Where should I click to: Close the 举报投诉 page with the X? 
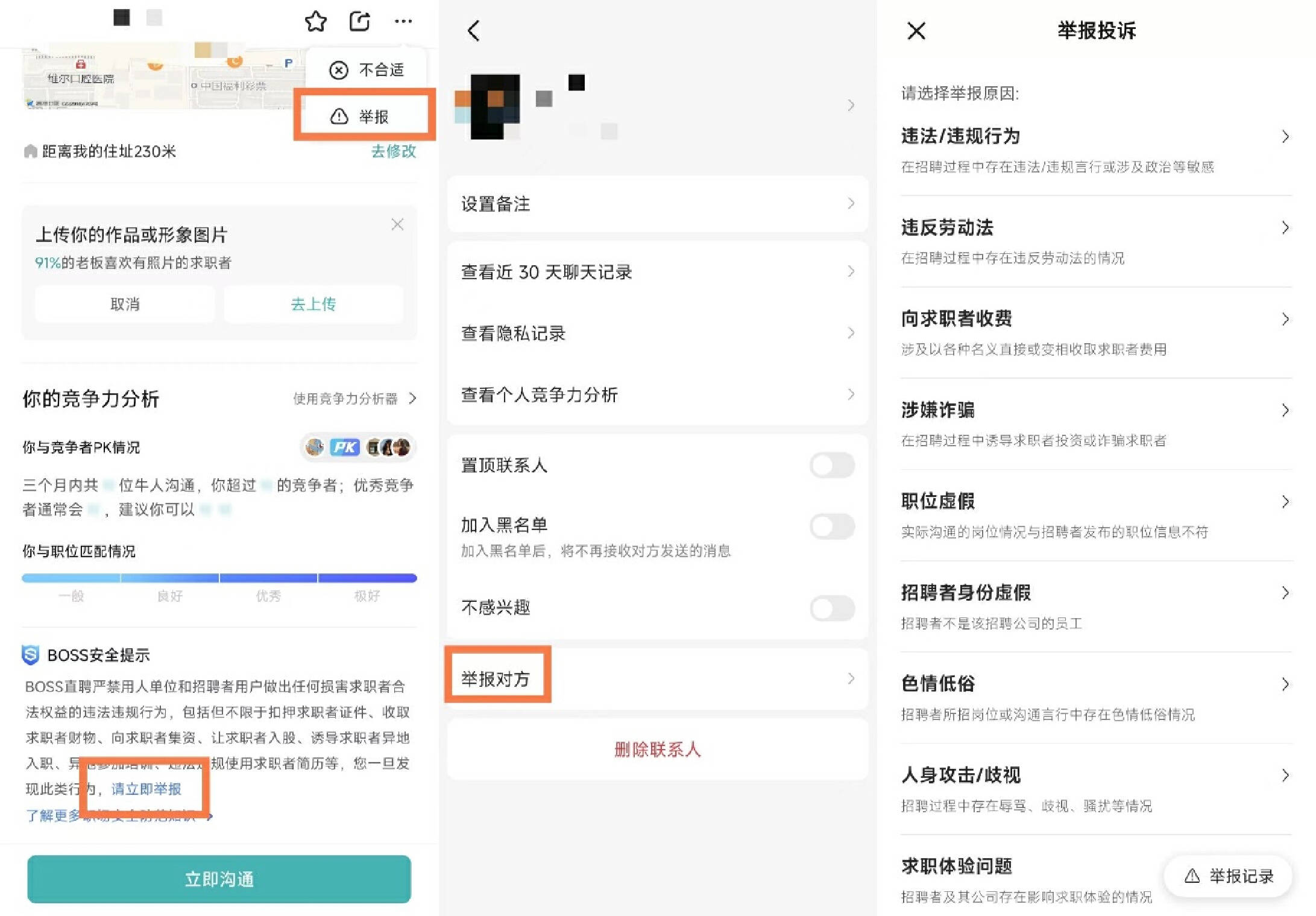pos(915,31)
